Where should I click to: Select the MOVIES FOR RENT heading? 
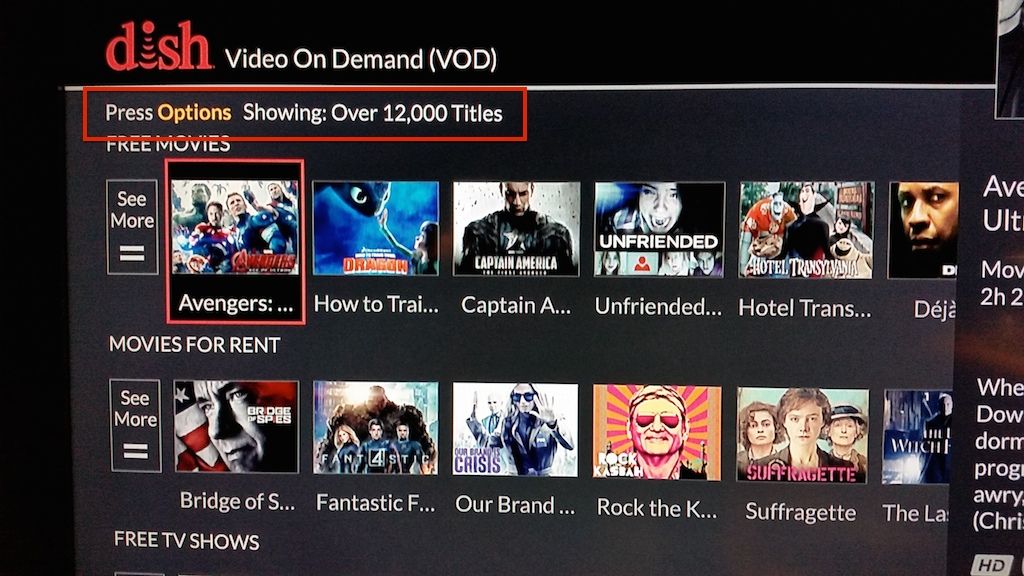[x=195, y=344]
